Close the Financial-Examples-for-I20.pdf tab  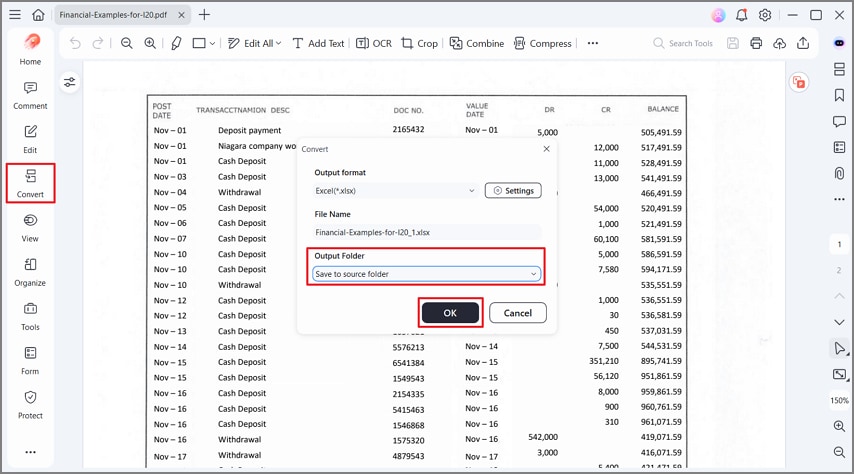coord(181,15)
